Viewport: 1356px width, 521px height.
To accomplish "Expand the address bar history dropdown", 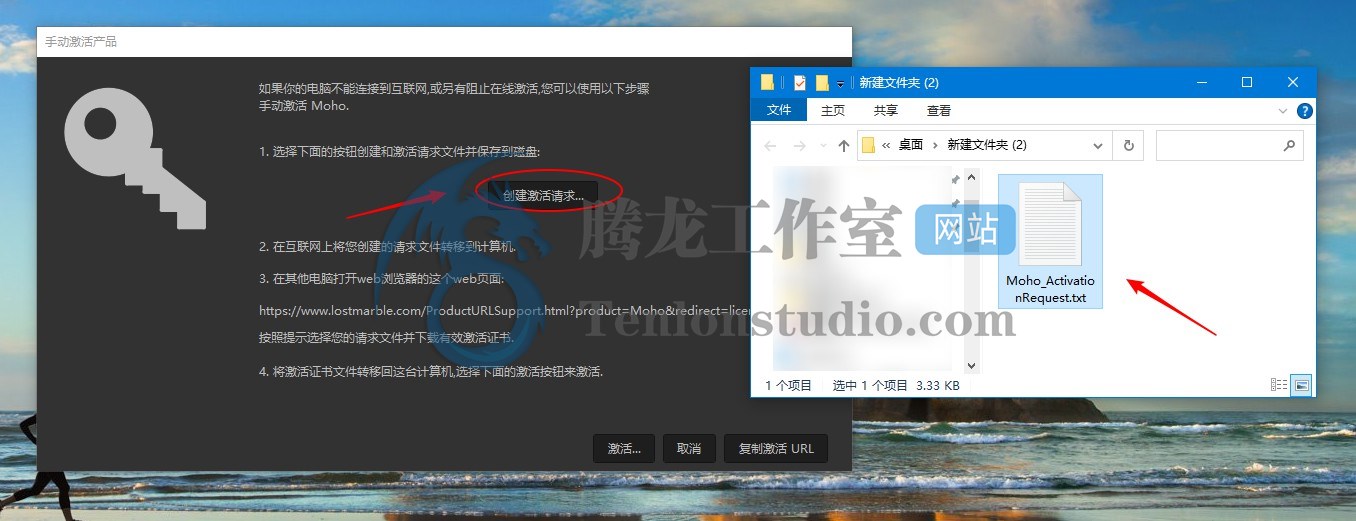I will pos(1098,145).
